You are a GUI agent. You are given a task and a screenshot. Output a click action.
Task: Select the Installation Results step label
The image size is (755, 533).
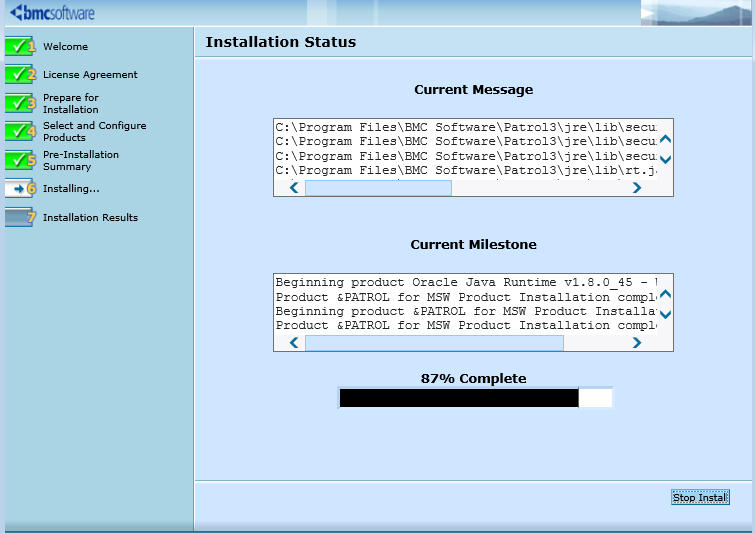click(x=90, y=218)
